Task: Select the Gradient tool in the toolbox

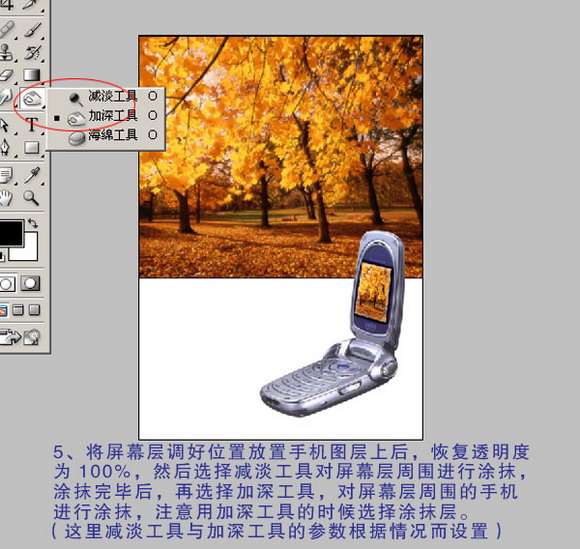Action: 32,74
